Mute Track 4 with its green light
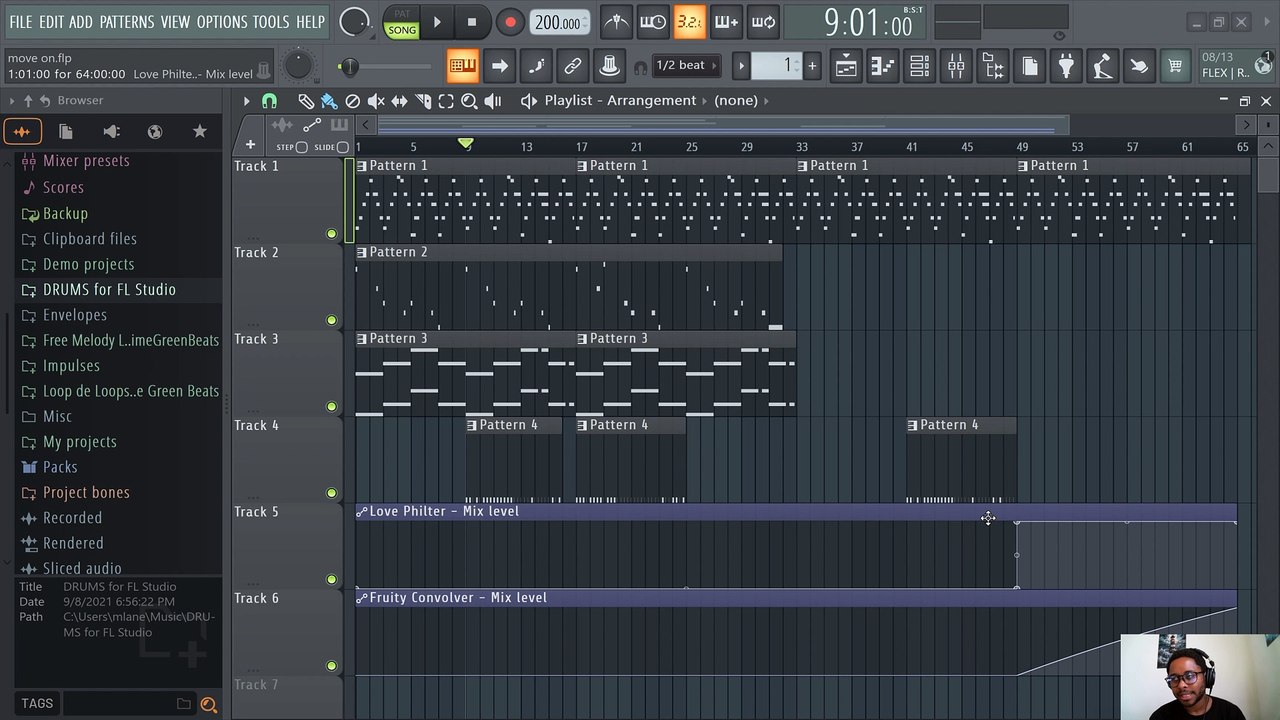The width and height of the screenshot is (1280, 720). tap(332, 493)
